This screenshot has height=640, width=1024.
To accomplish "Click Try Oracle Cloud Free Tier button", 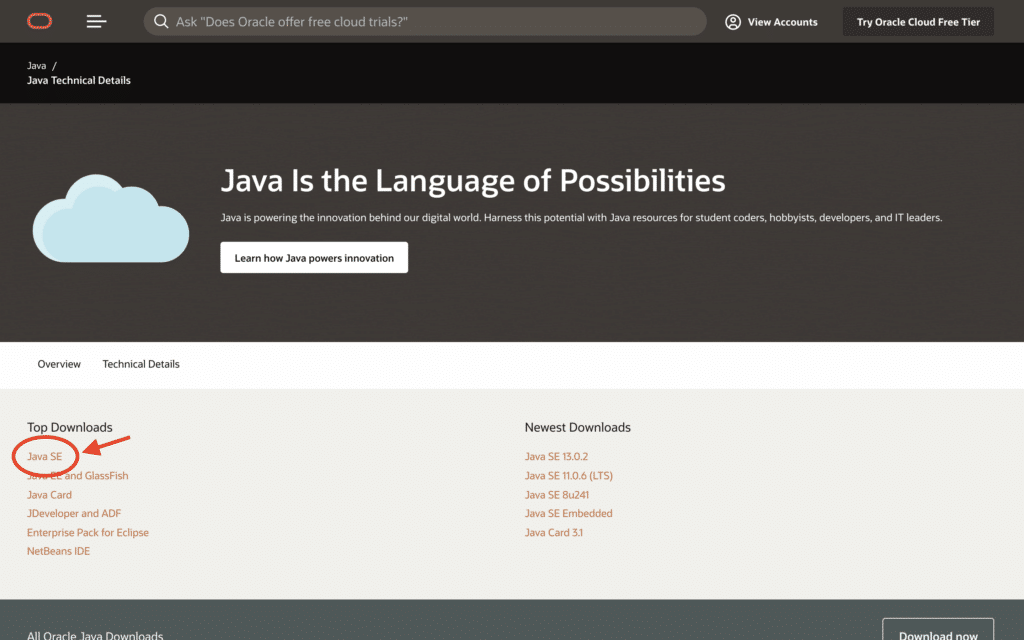I will click(x=918, y=22).
